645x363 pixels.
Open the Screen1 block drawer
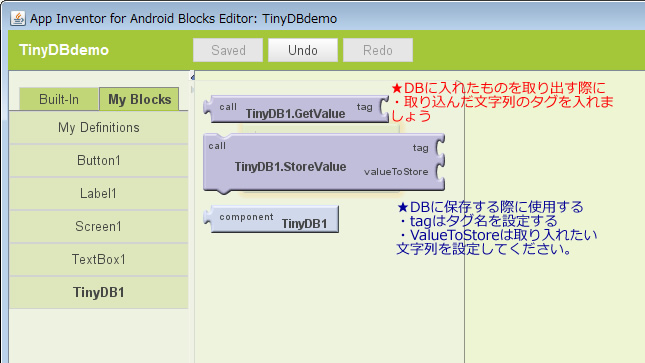99,226
